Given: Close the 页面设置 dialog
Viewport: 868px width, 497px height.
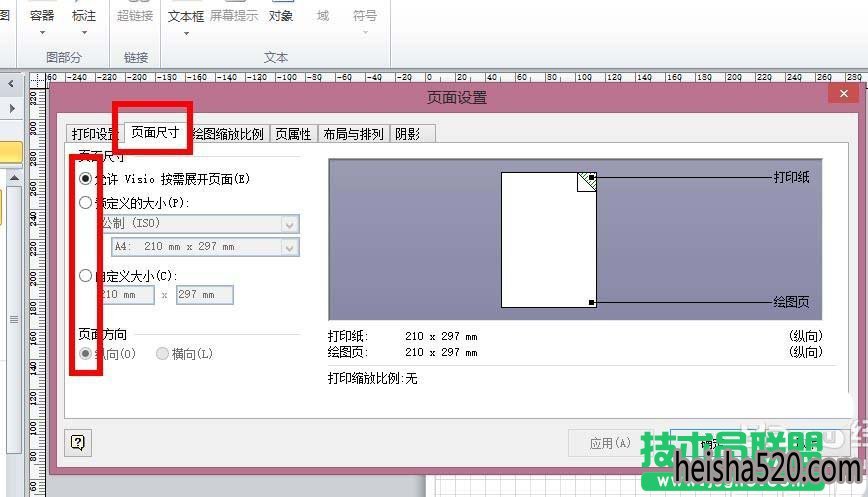Looking at the screenshot, I should [843, 94].
